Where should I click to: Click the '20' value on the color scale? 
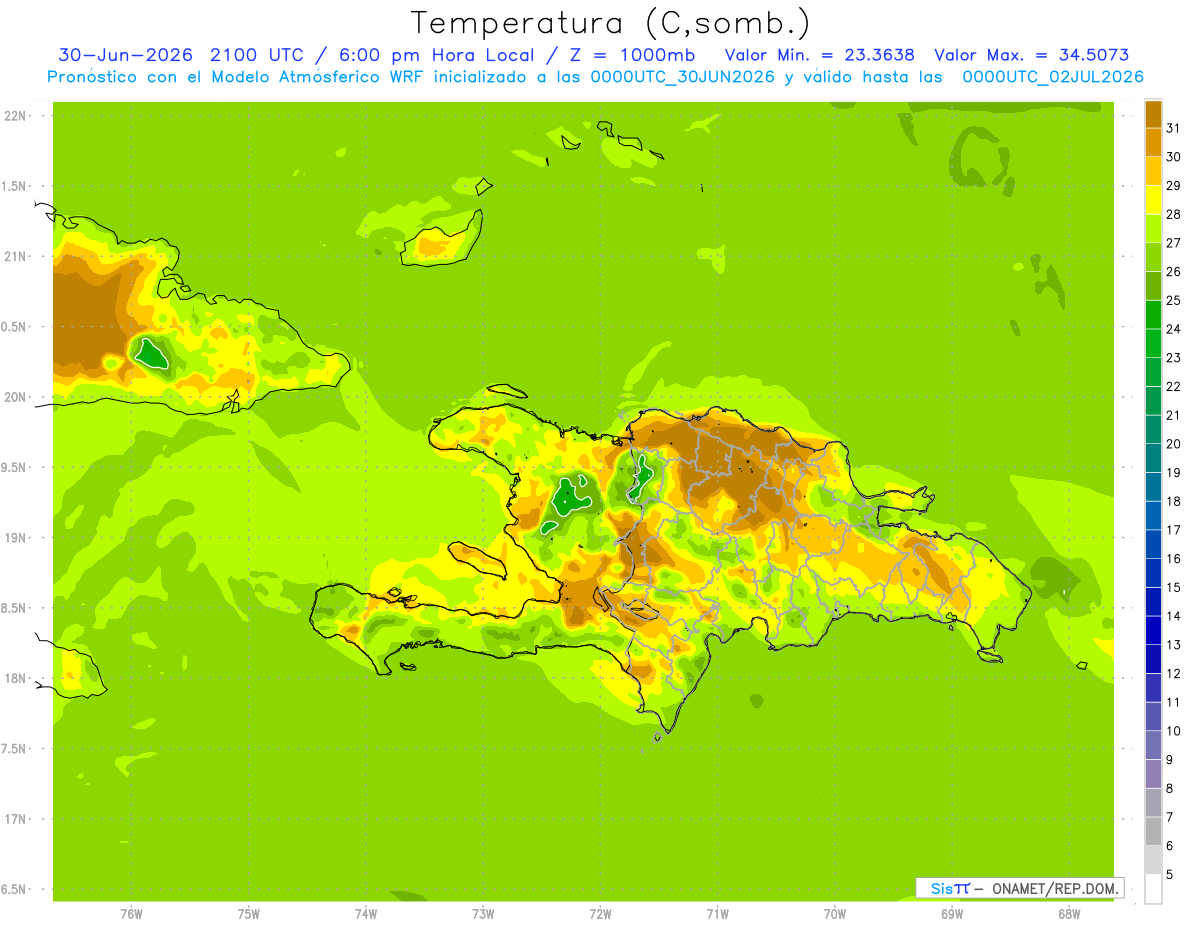[1173, 444]
